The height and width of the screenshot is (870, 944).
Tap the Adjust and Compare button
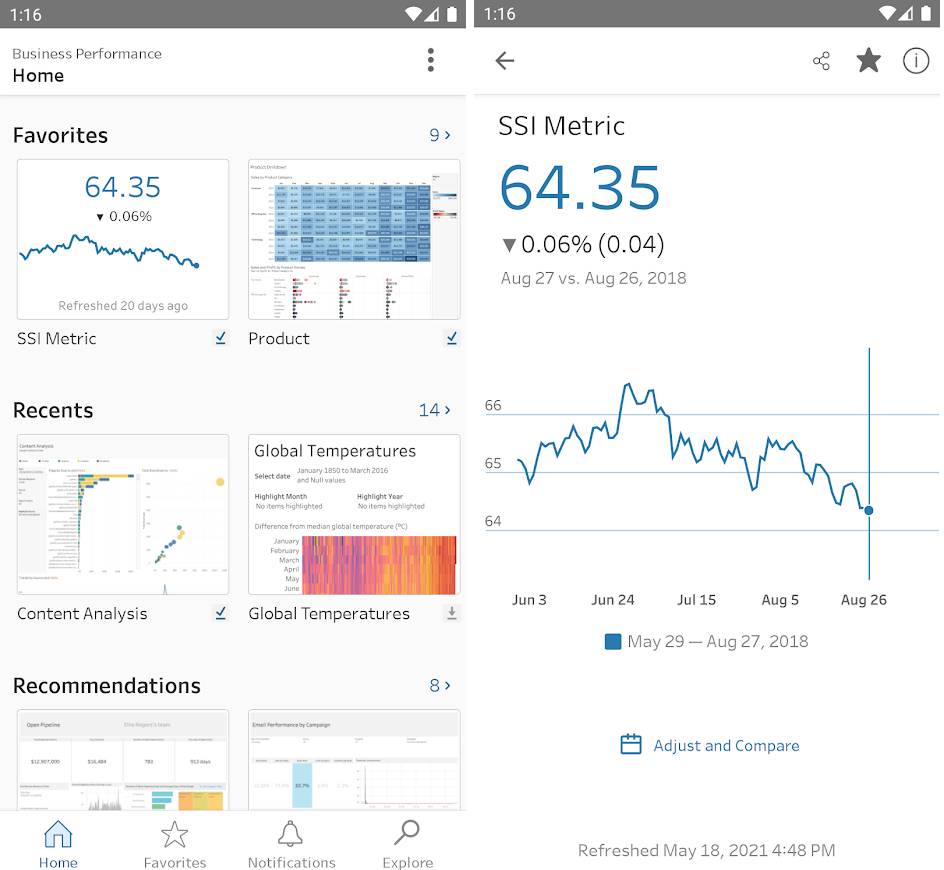(726, 744)
